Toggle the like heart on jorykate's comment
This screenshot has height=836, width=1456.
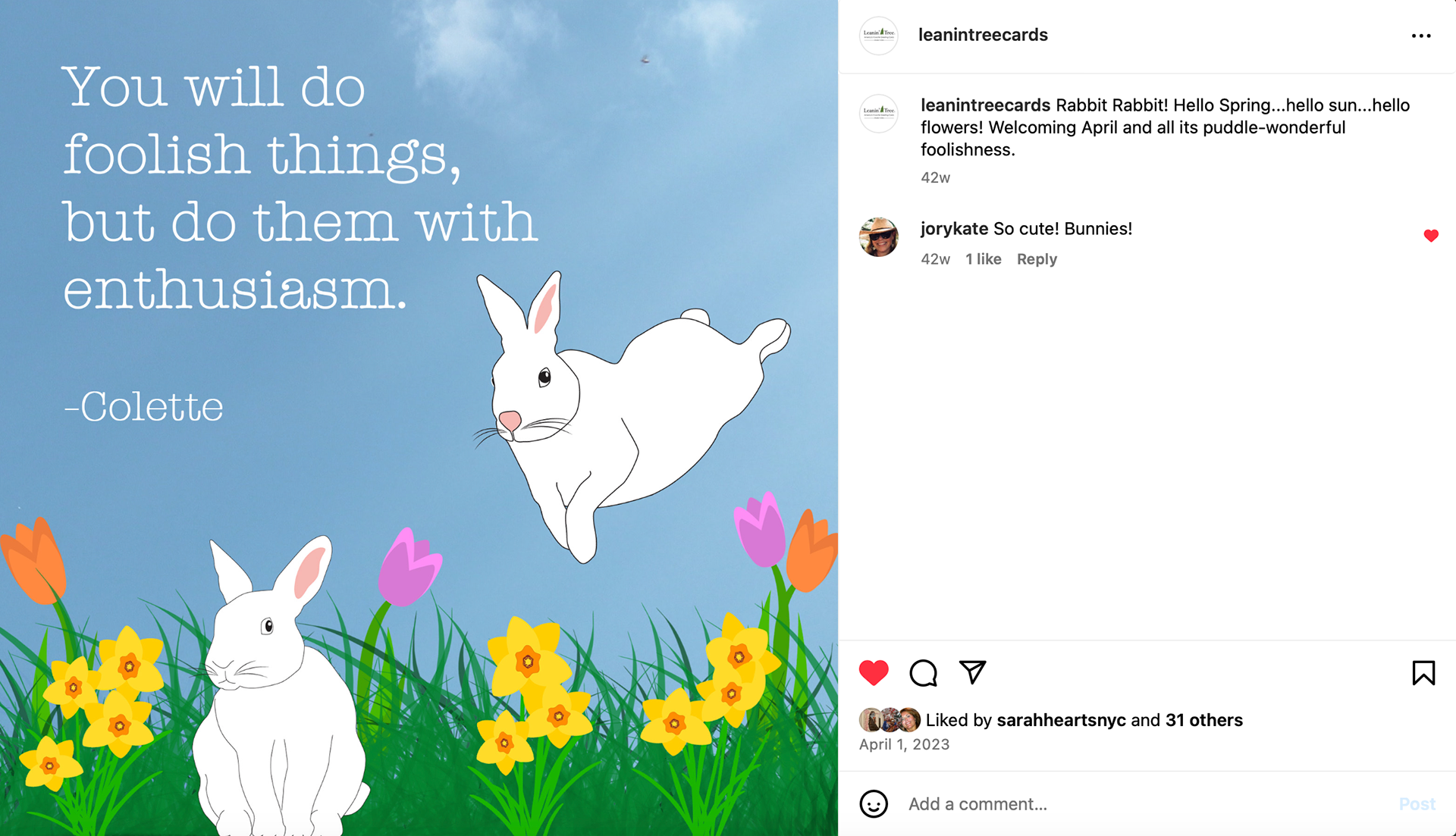tap(1431, 236)
